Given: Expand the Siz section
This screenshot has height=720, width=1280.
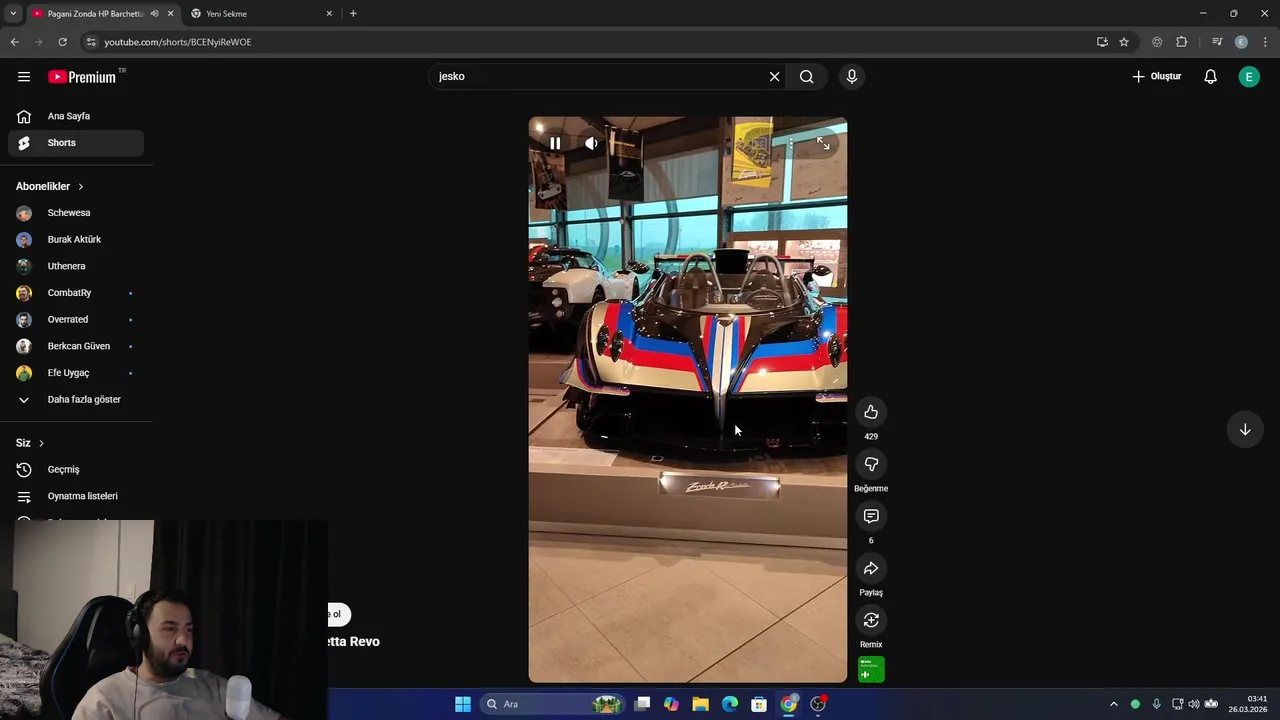Looking at the screenshot, I should click(x=30, y=443).
